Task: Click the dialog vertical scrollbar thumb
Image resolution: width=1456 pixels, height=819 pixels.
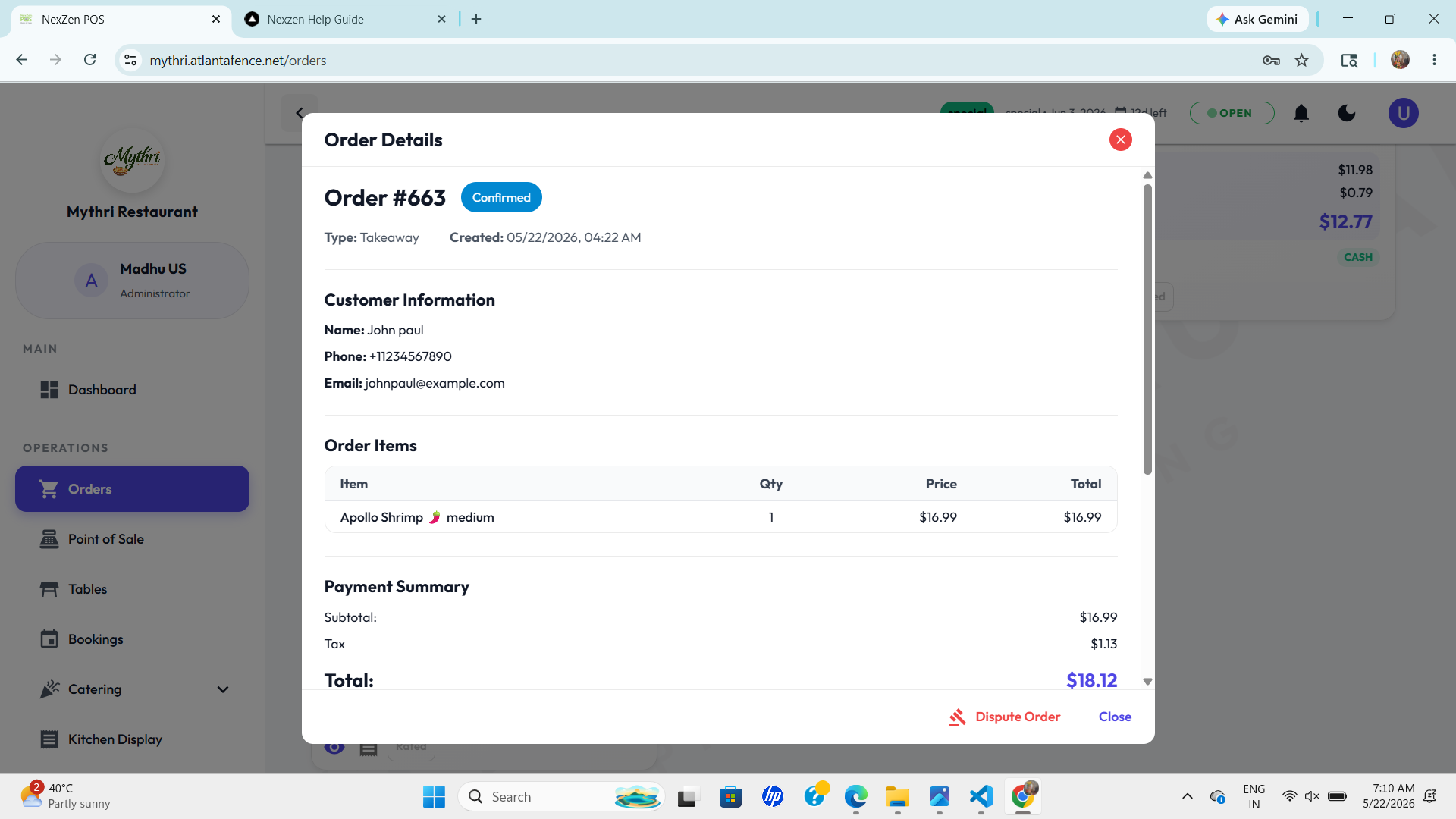Action: 1147,329
